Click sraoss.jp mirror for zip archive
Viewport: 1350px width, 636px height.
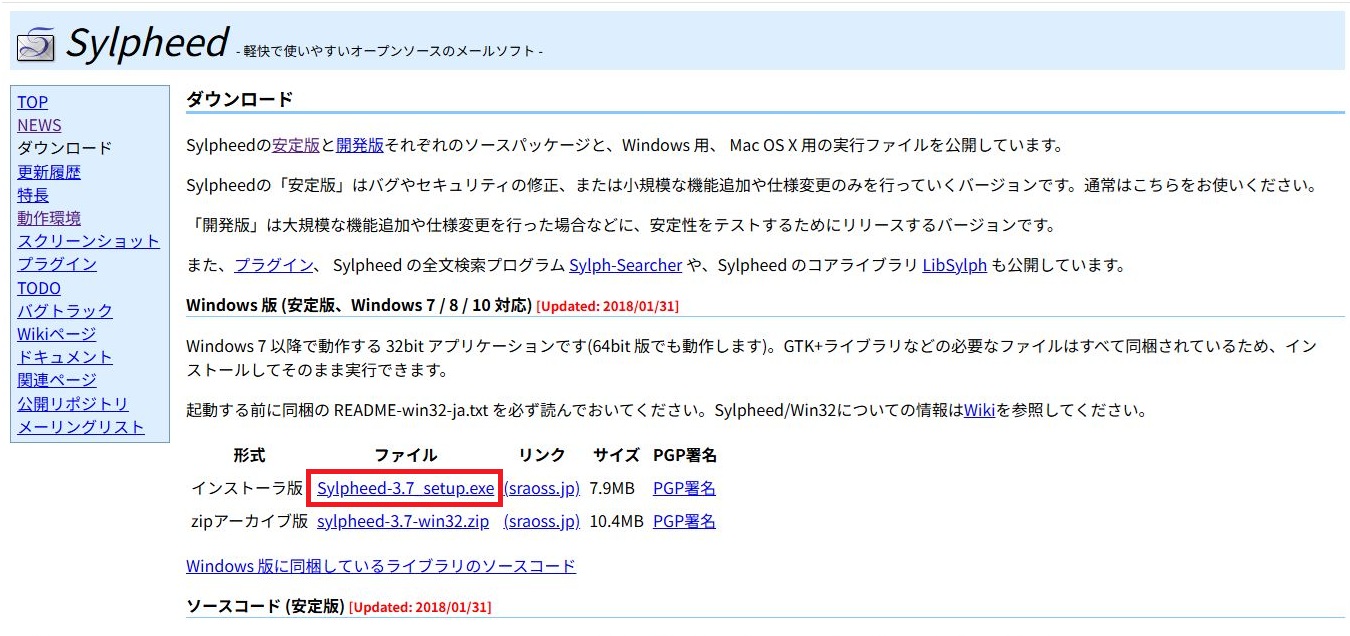pos(542,521)
